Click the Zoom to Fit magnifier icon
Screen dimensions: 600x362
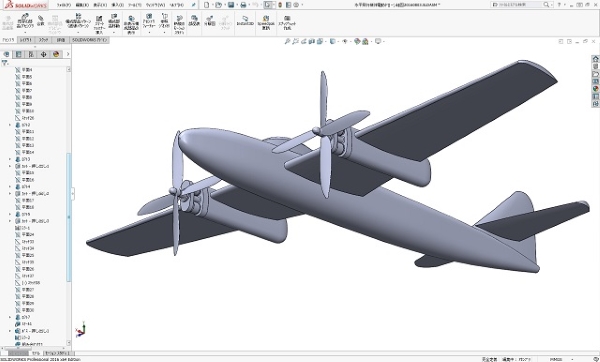tap(287, 41)
